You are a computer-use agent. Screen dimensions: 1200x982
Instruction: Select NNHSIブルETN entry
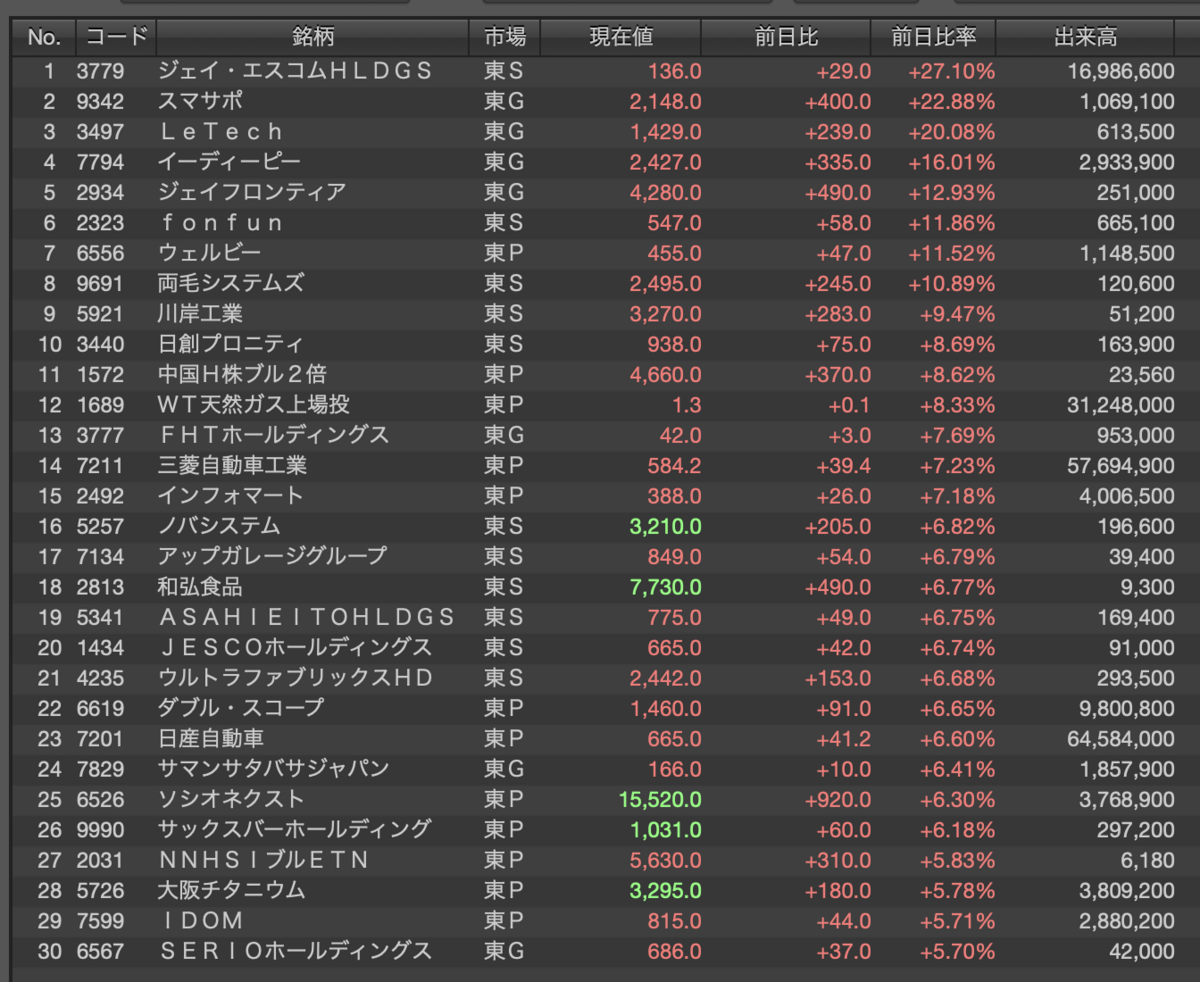pos(264,860)
